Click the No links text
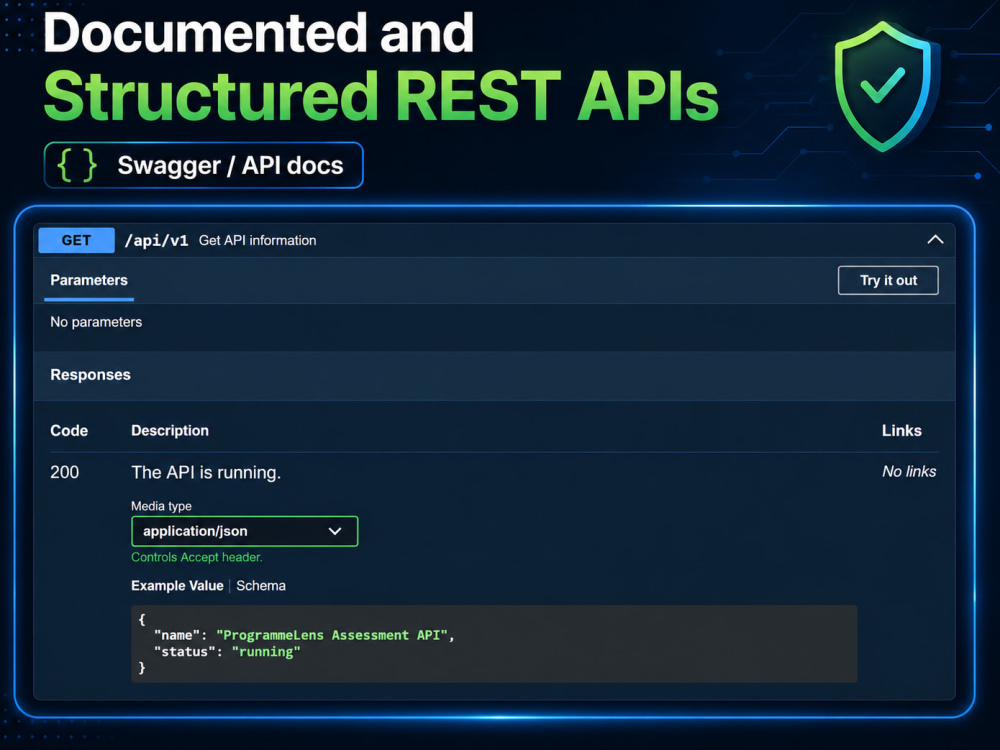The height and width of the screenshot is (750, 1000). 909,471
